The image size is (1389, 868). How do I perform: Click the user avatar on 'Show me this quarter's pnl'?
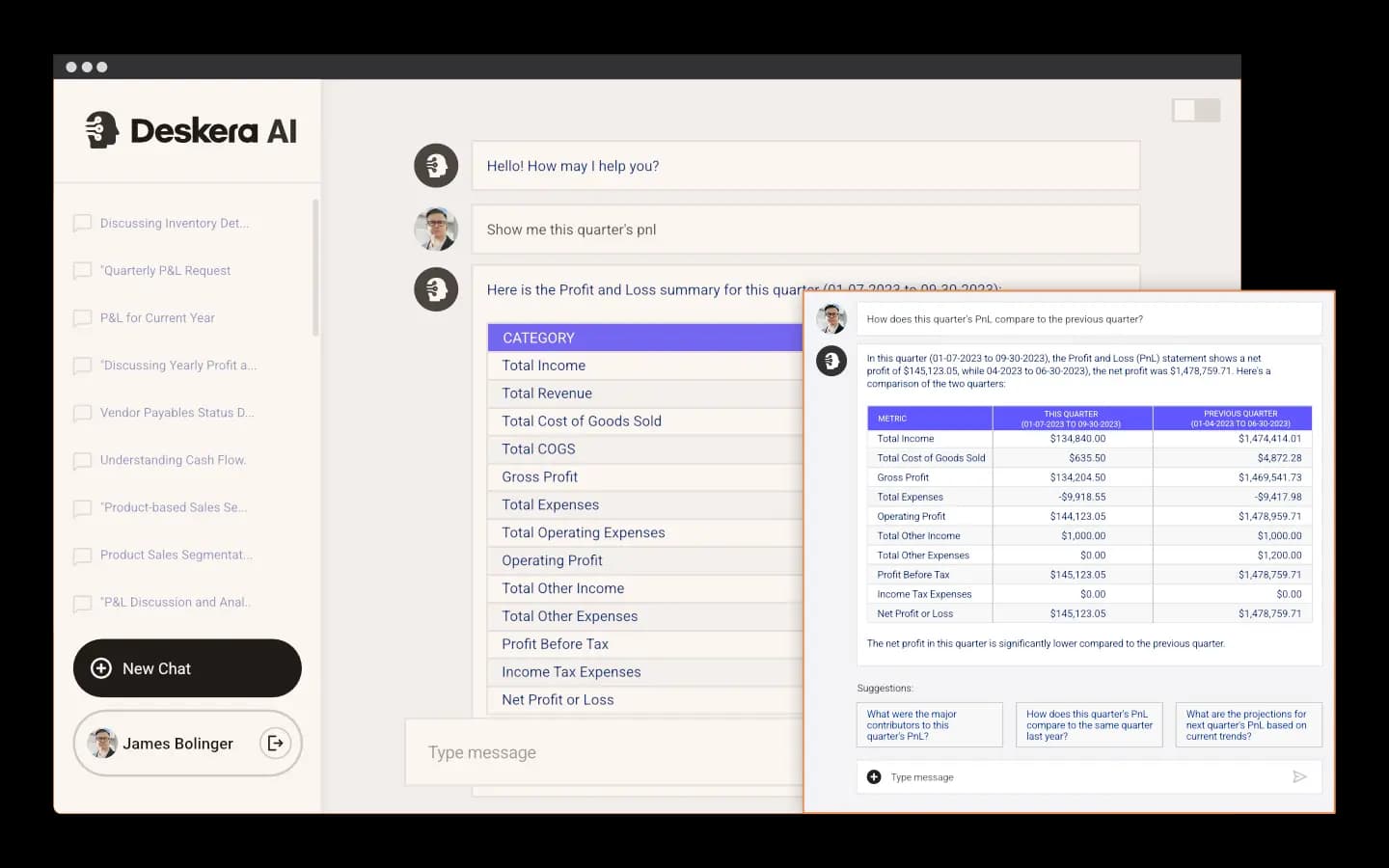[x=436, y=230]
